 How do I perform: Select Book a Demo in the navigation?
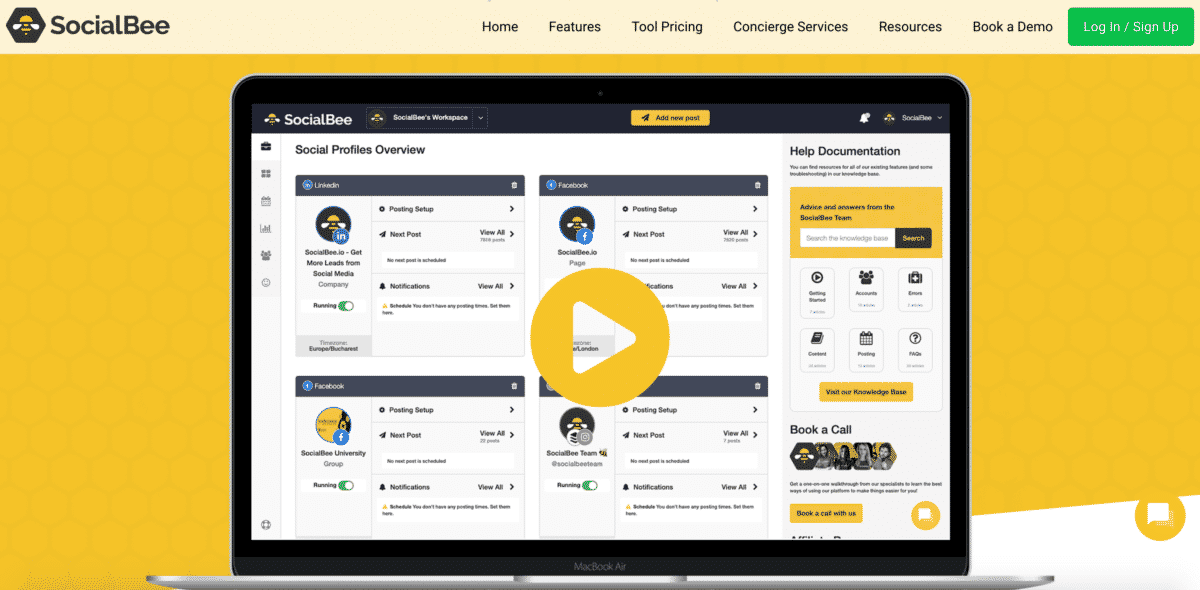tap(1012, 27)
